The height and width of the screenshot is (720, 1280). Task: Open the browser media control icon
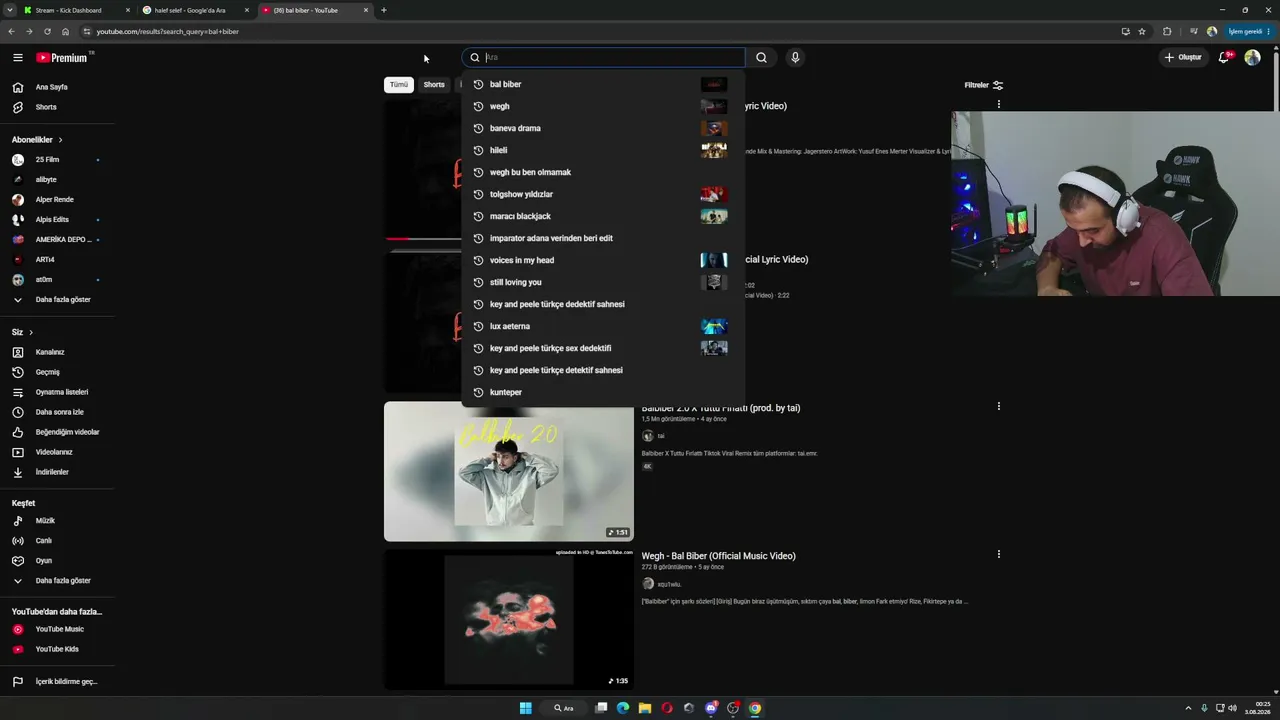pos(1193,31)
